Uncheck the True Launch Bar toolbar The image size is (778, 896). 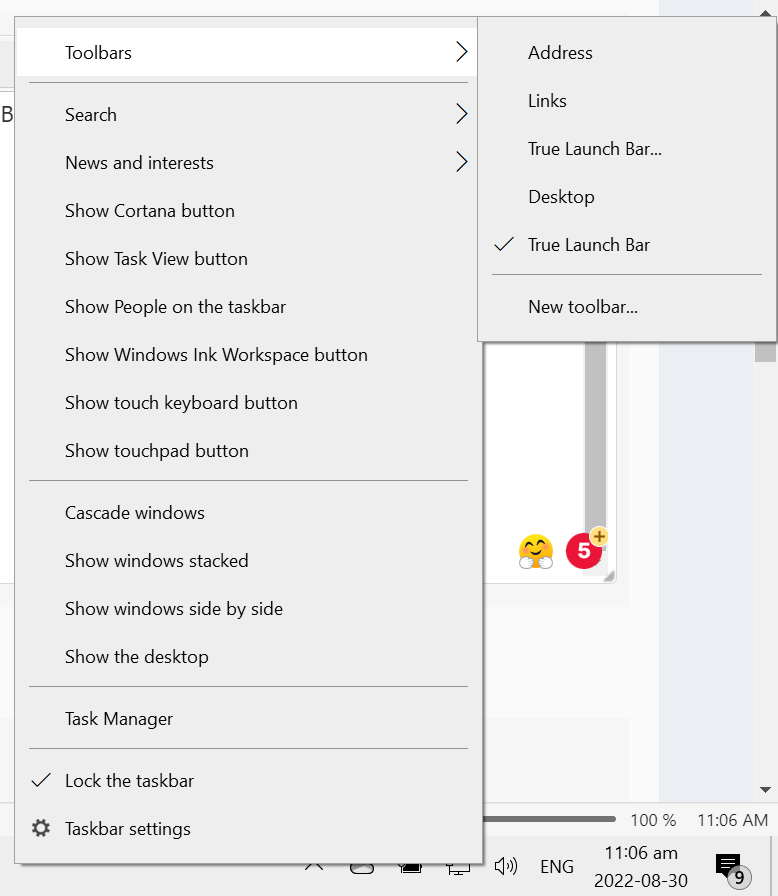click(x=589, y=245)
